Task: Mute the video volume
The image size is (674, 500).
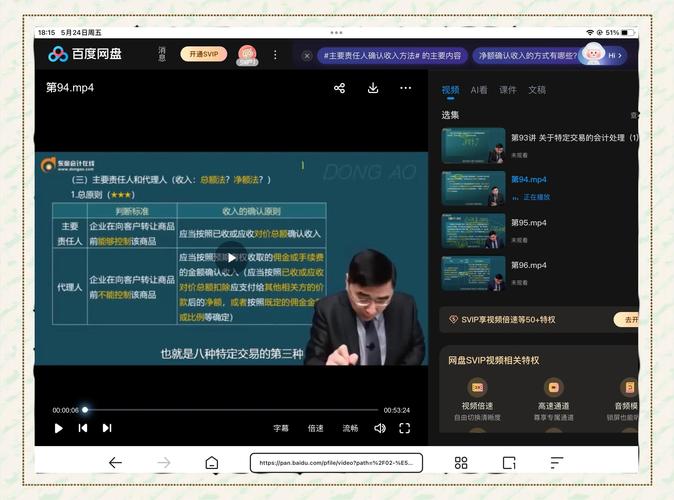Action: point(380,428)
